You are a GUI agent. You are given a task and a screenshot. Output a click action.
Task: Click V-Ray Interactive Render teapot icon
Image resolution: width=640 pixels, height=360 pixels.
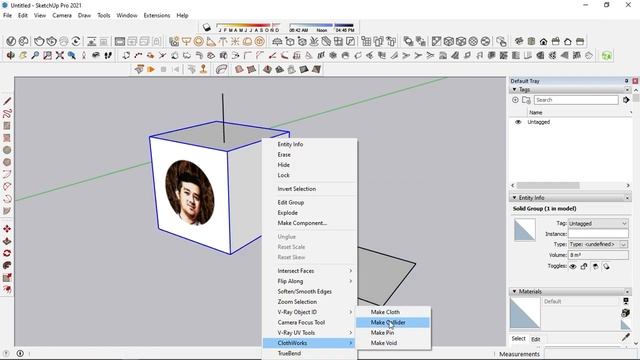(51, 41)
